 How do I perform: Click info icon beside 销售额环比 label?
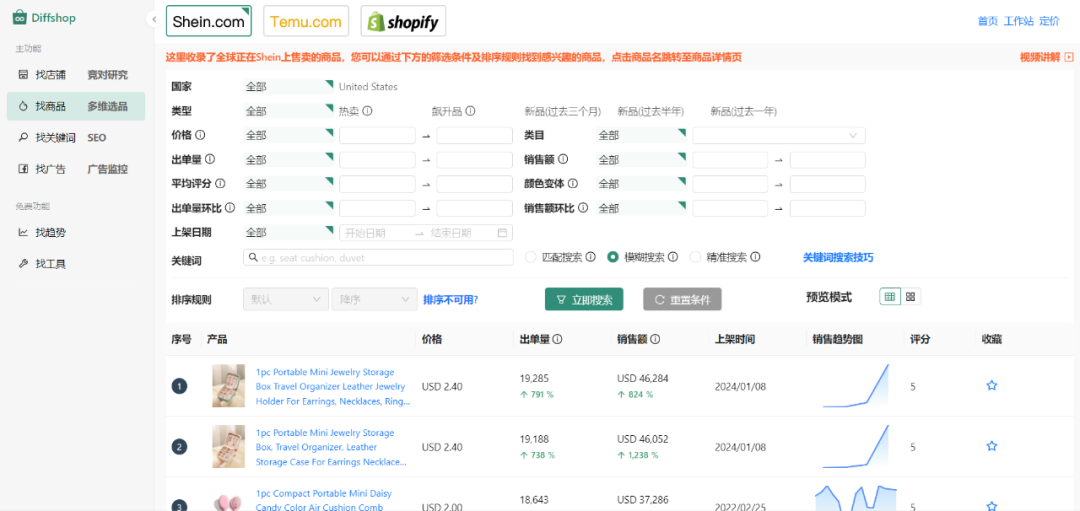tap(583, 207)
